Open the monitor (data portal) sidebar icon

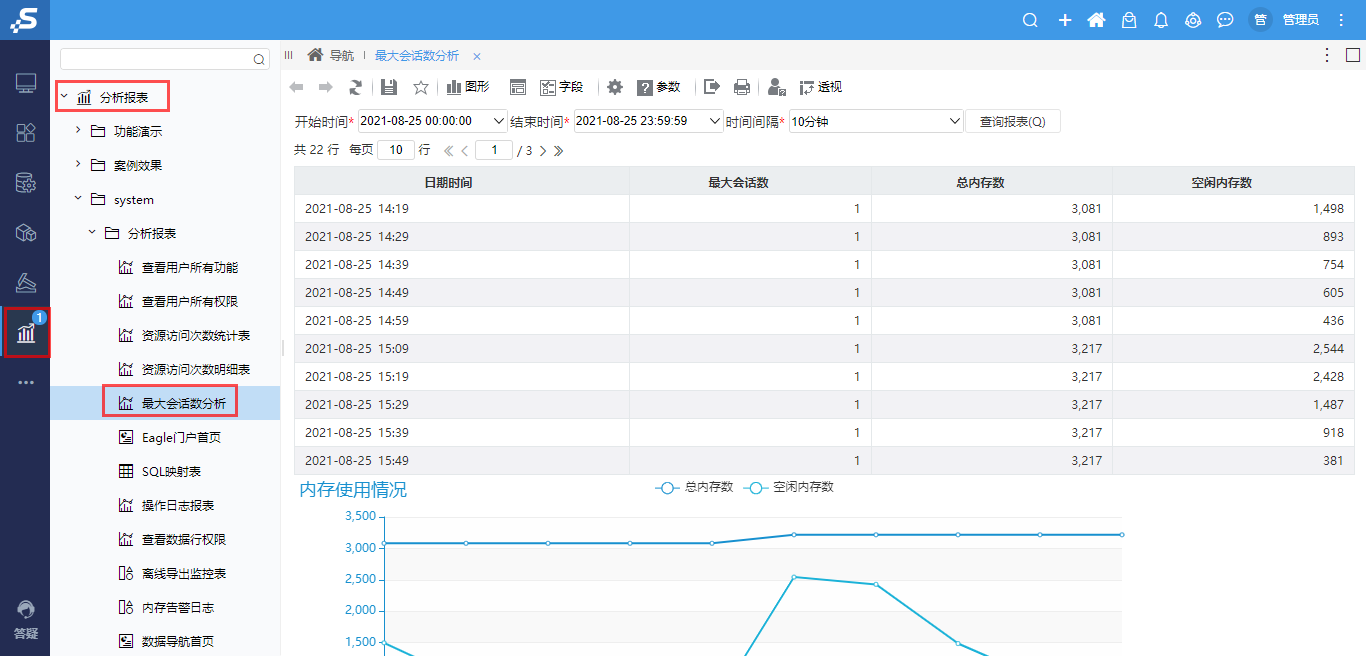[x=26, y=83]
